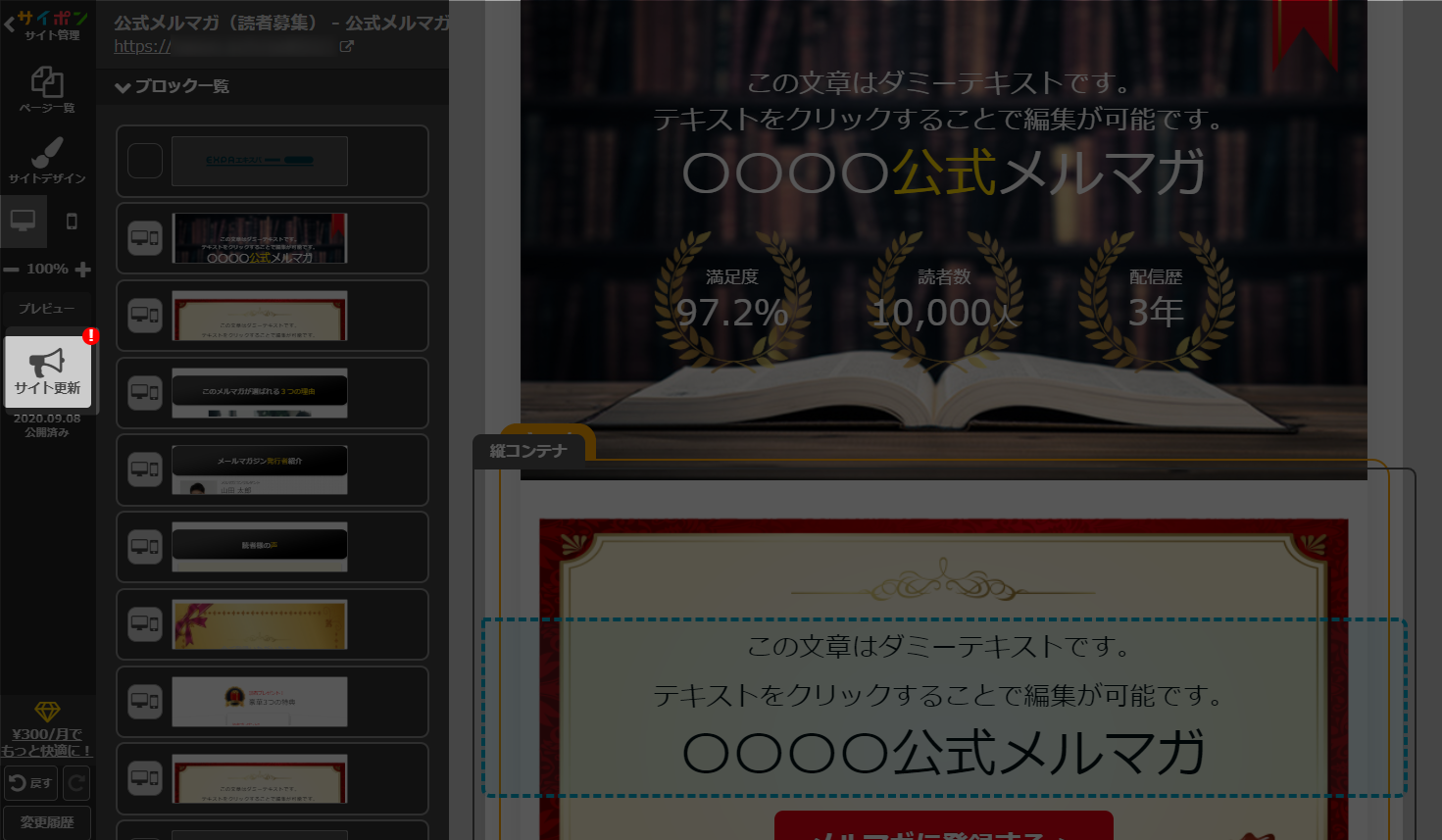
Task: Select the 豪華3つの特典 block thumbnail
Action: pos(260,702)
